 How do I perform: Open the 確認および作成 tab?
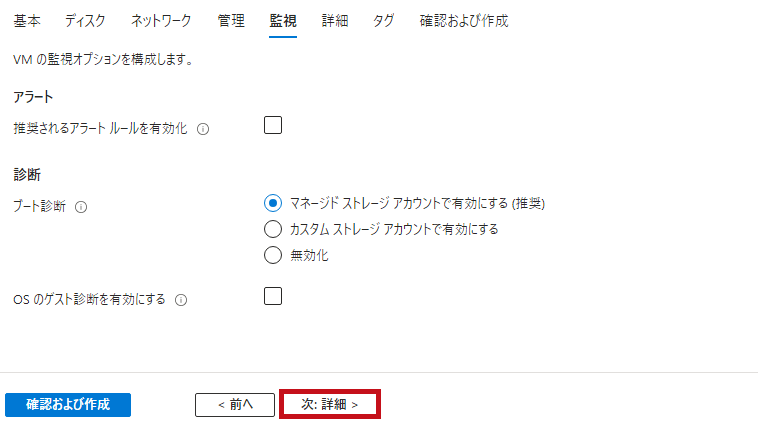pyautogui.click(x=464, y=21)
